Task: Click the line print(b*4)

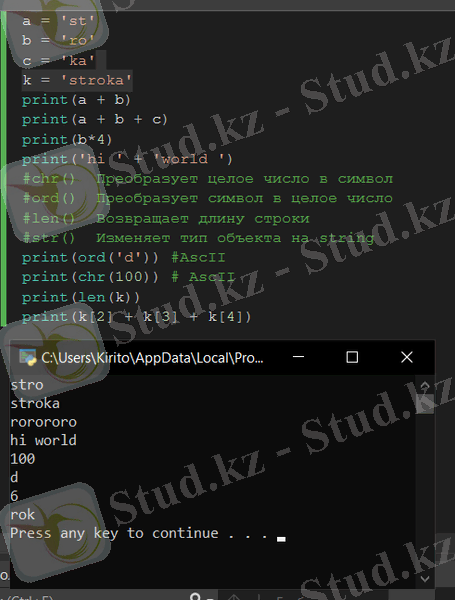Action: click(67, 139)
